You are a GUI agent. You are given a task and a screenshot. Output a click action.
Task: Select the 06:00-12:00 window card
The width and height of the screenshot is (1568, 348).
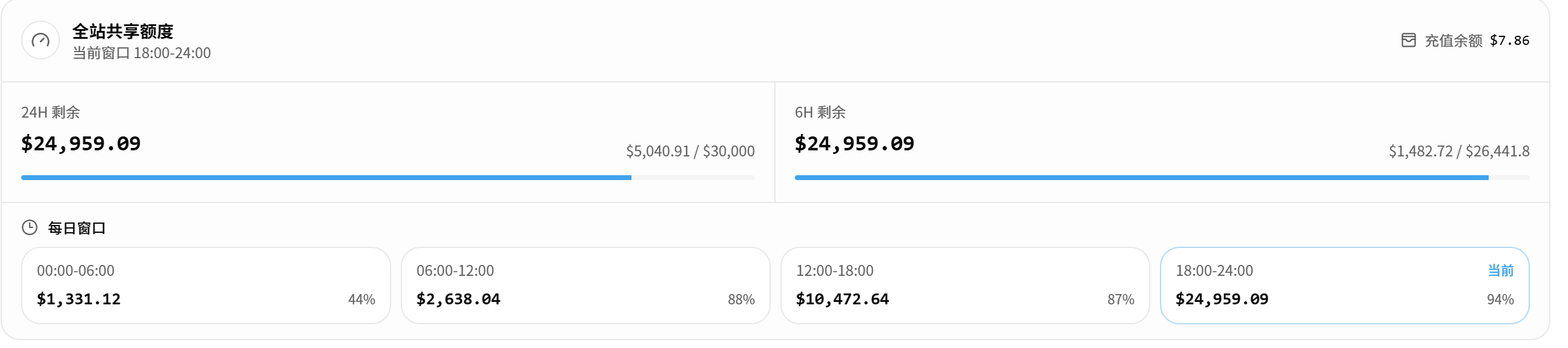585,285
